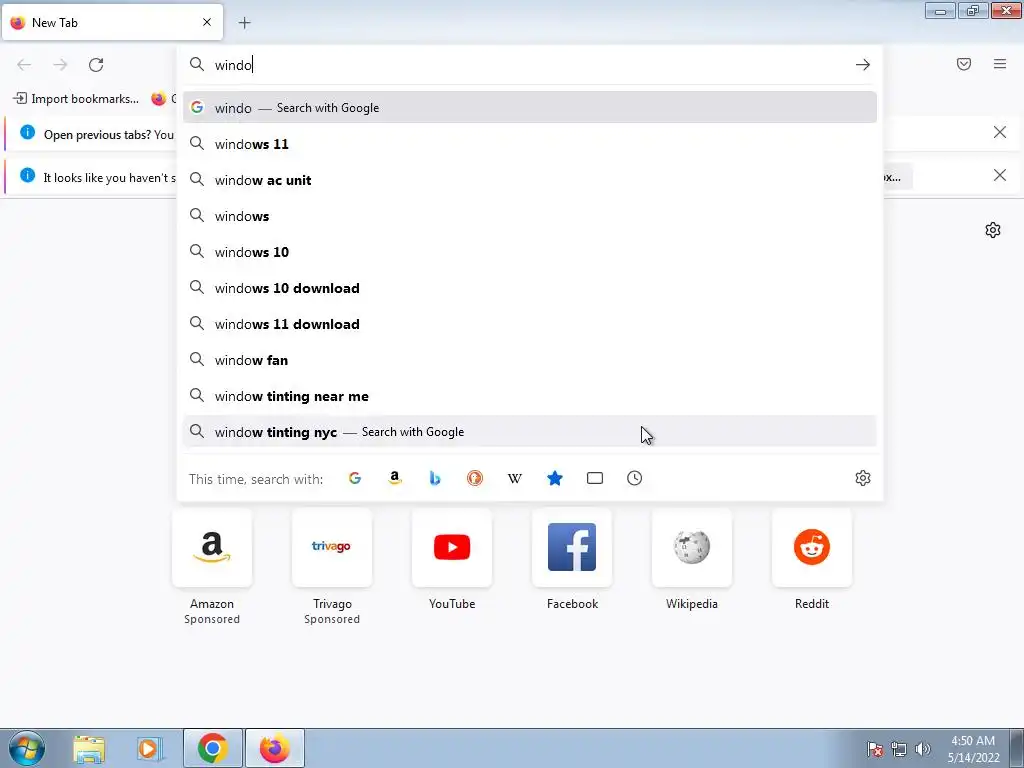Select 'windo — Search with Google' suggestion
Viewport: 1024px width, 768px height.
click(x=530, y=108)
